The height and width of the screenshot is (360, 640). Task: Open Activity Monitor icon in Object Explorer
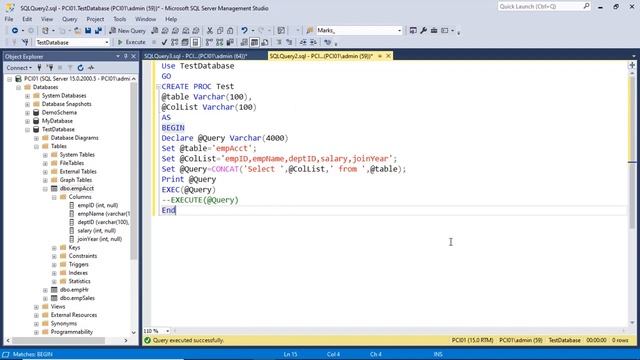pyautogui.click(x=91, y=68)
